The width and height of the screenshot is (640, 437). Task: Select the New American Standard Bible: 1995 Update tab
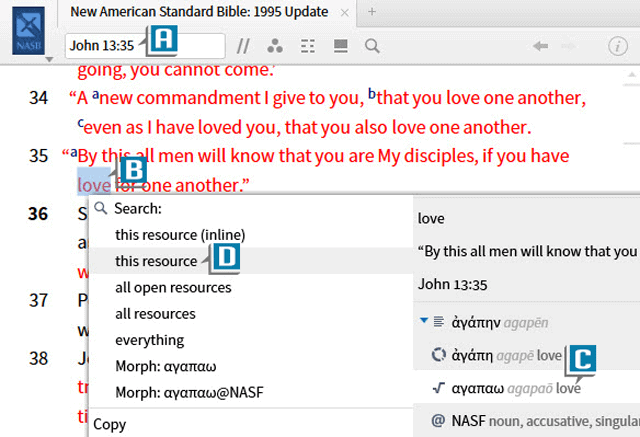click(199, 12)
